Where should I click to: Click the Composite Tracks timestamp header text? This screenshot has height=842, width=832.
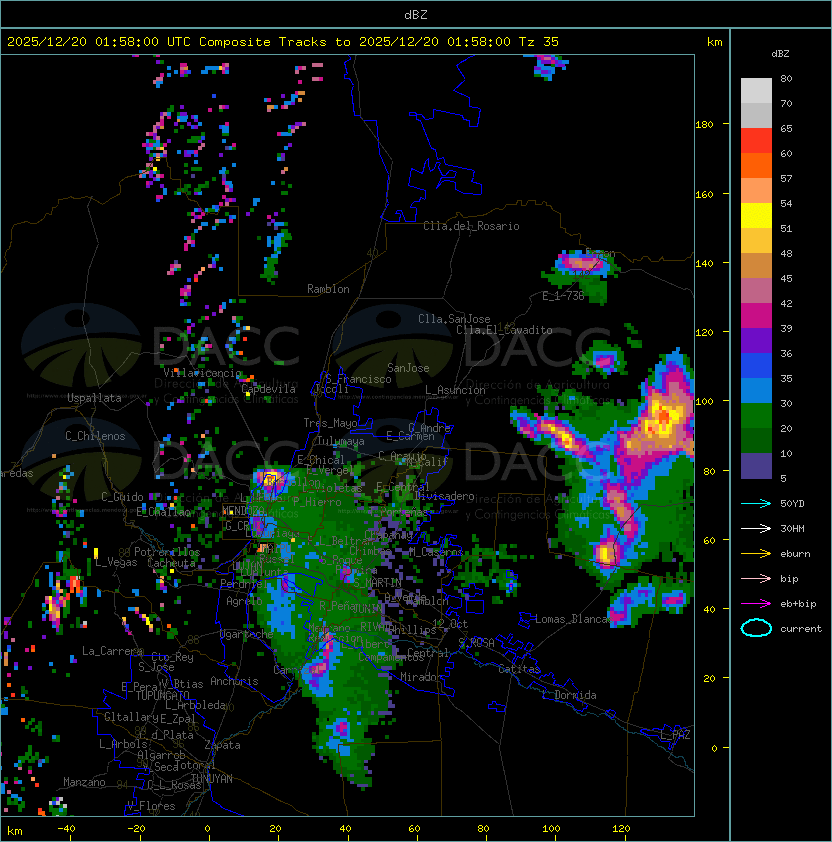[283, 42]
